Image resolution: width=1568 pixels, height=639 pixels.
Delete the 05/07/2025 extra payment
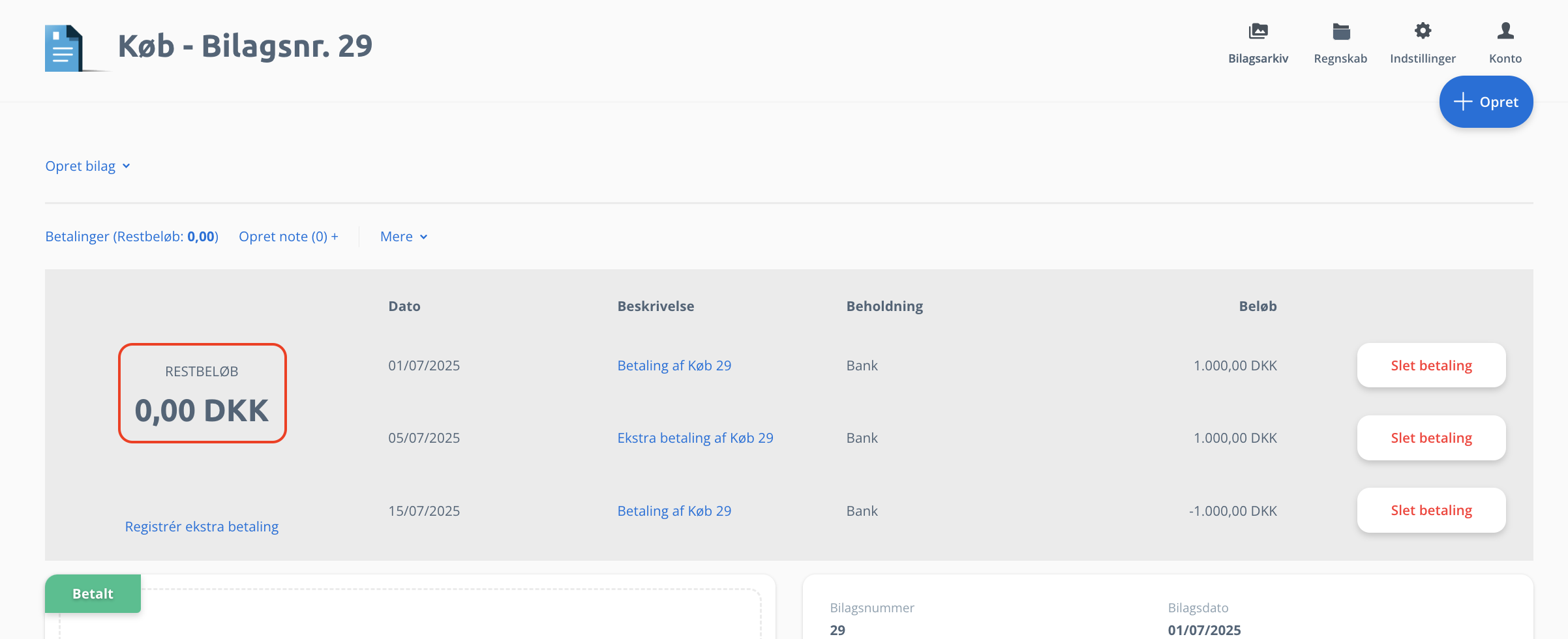[x=1431, y=438]
